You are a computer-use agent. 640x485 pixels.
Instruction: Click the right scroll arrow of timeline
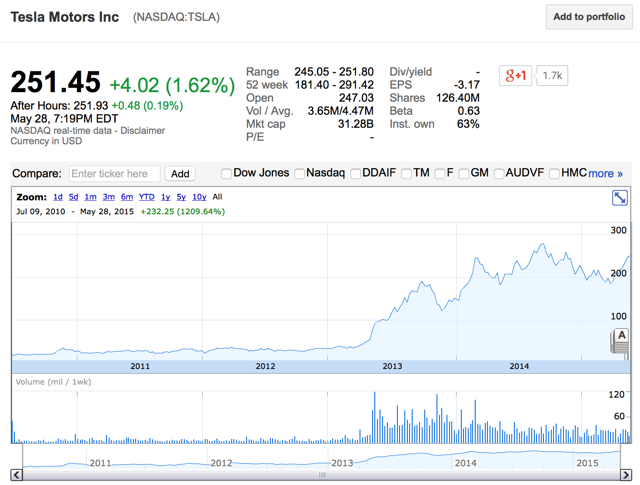(626, 475)
